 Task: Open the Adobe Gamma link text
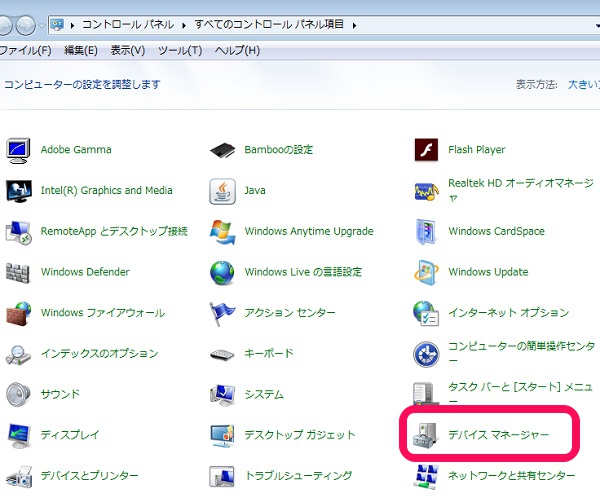(76, 149)
